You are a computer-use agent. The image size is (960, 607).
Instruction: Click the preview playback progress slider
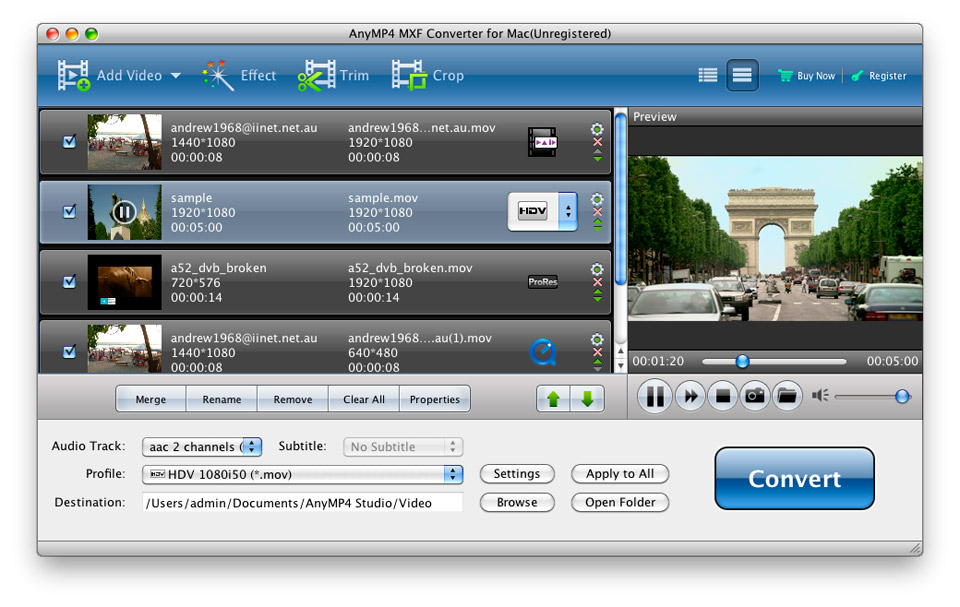[x=774, y=361]
